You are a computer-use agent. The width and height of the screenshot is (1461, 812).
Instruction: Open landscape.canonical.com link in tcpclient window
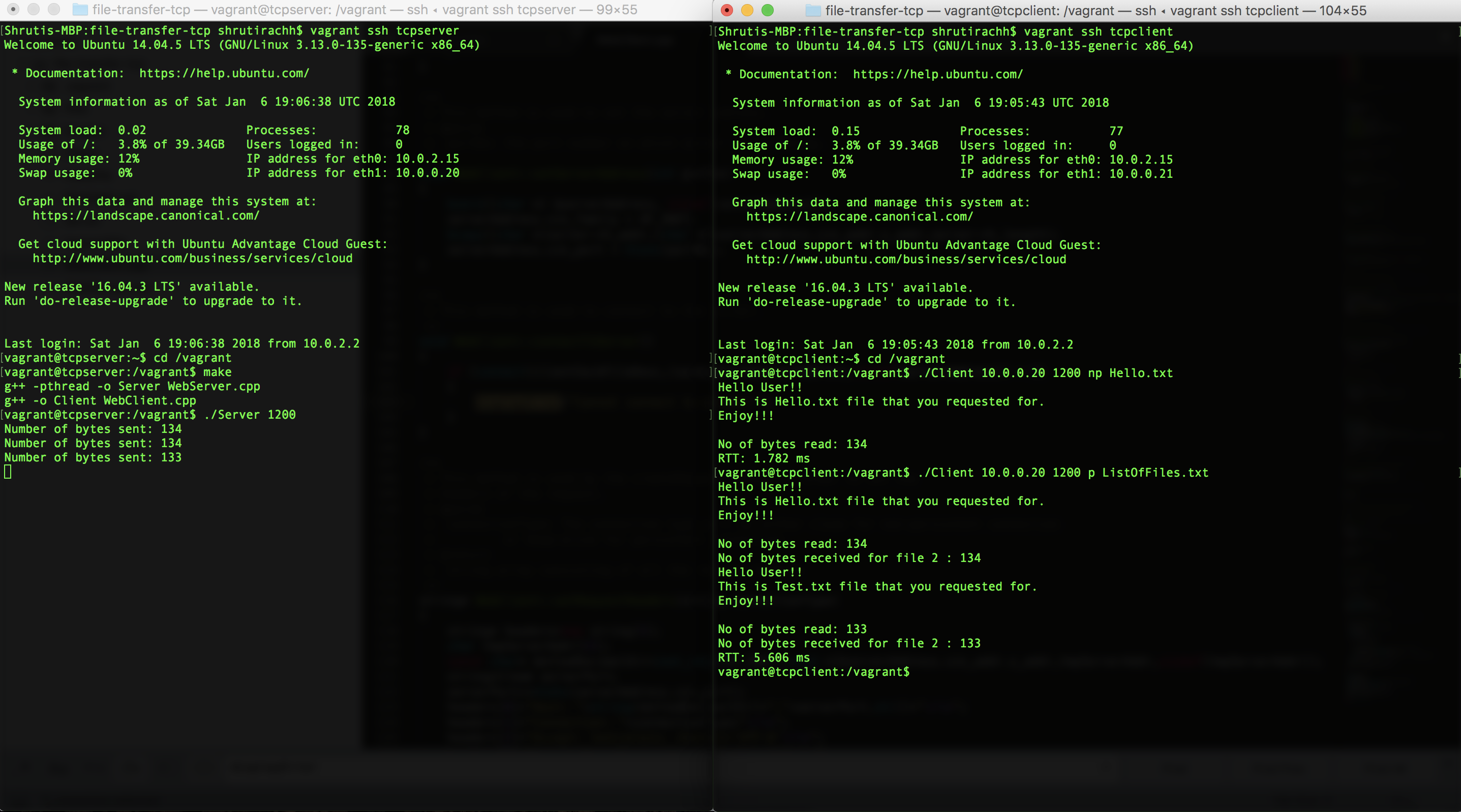(859, 216)
